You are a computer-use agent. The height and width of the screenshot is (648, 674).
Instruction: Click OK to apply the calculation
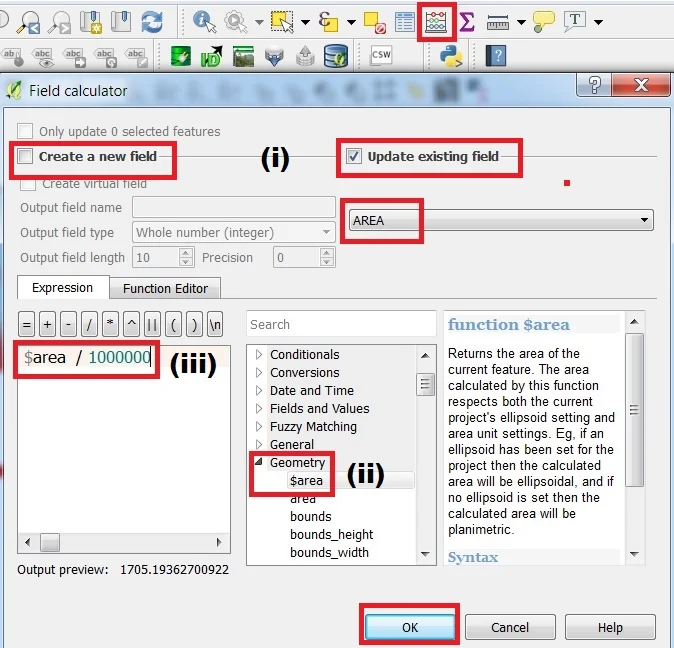(410, 627)
